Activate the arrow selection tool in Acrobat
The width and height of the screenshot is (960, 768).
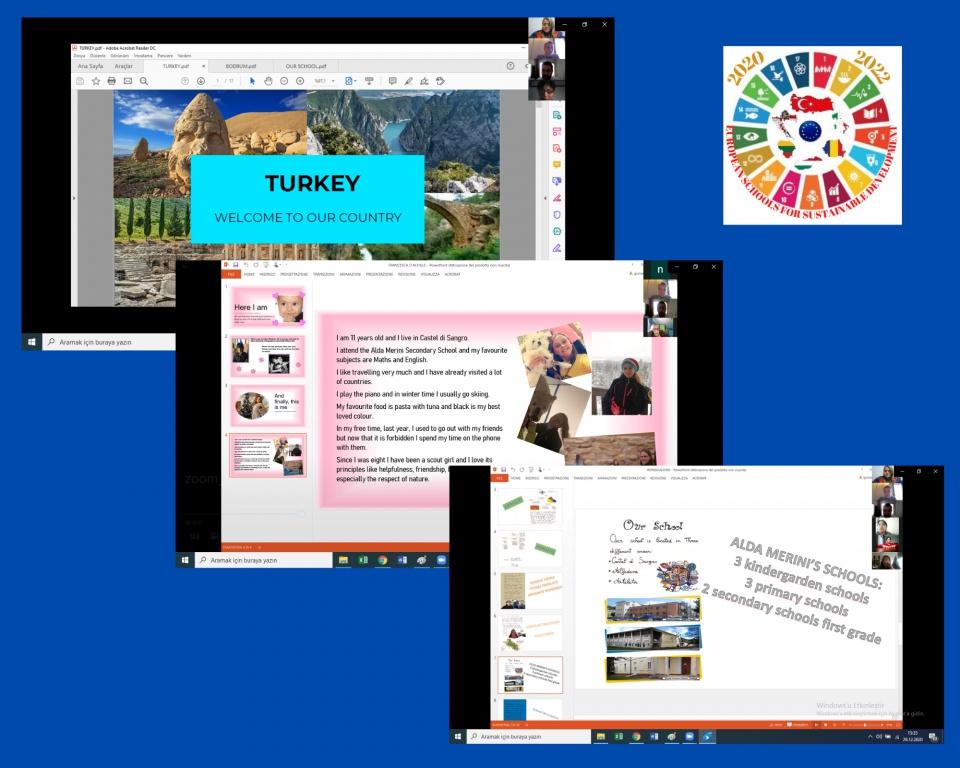click(252, 81)
